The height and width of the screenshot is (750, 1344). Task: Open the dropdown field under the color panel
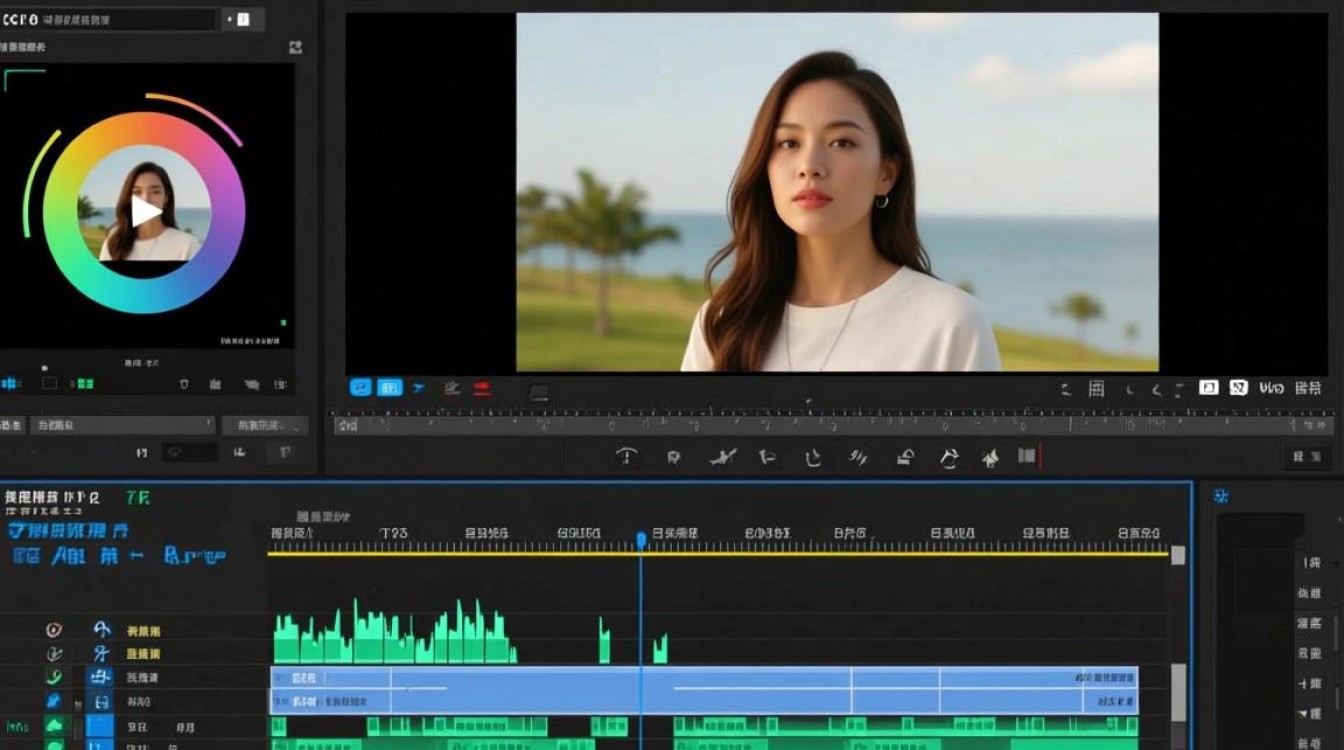coord(122,425)
